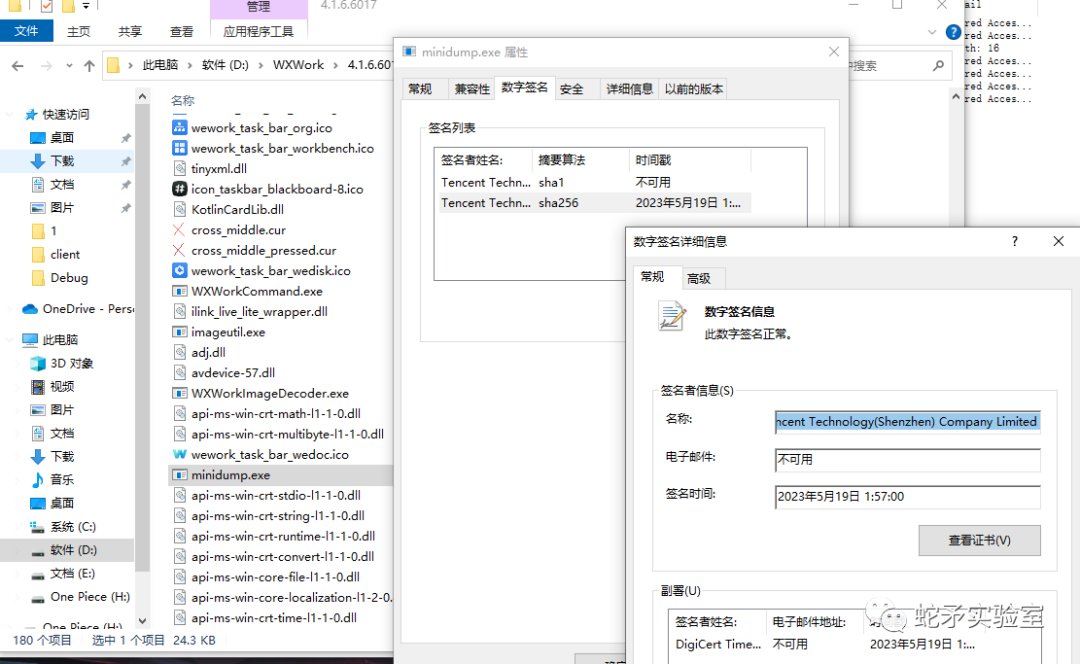Click the adj.dll file icon
The height and width of the screenshot is (664, 1080).
(x=179, y=353)
